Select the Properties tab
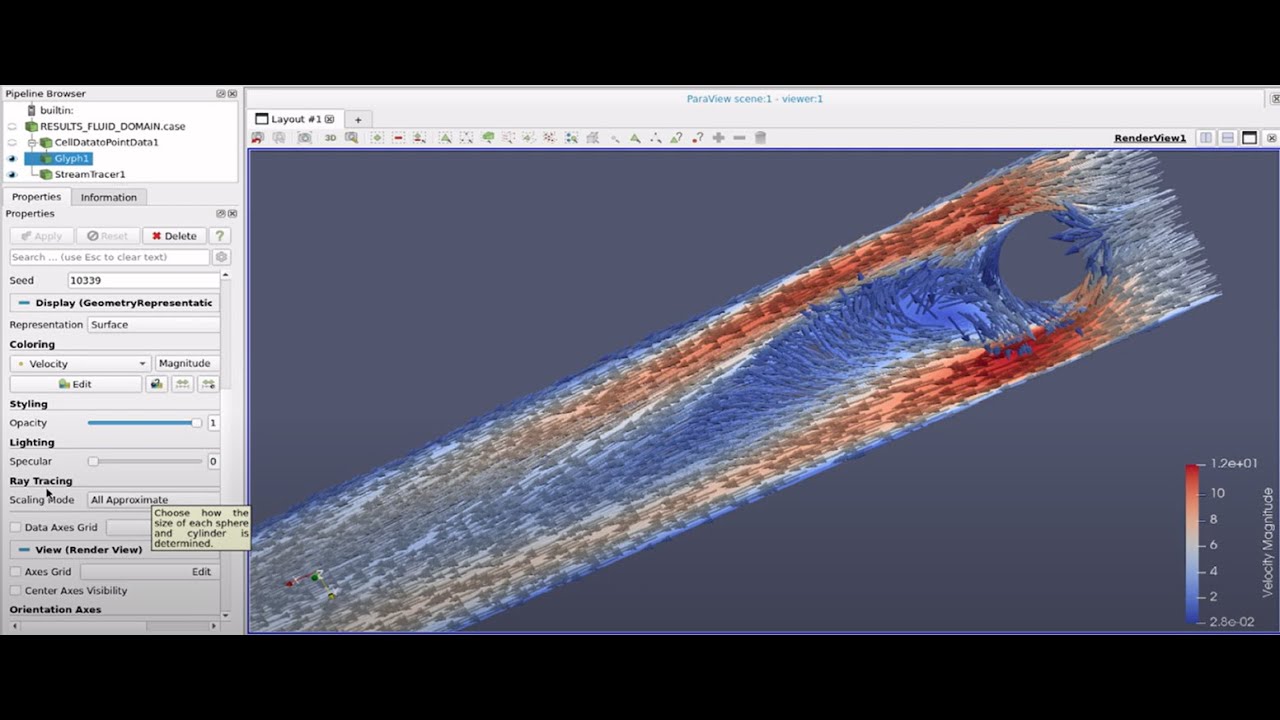 [36, 197]
